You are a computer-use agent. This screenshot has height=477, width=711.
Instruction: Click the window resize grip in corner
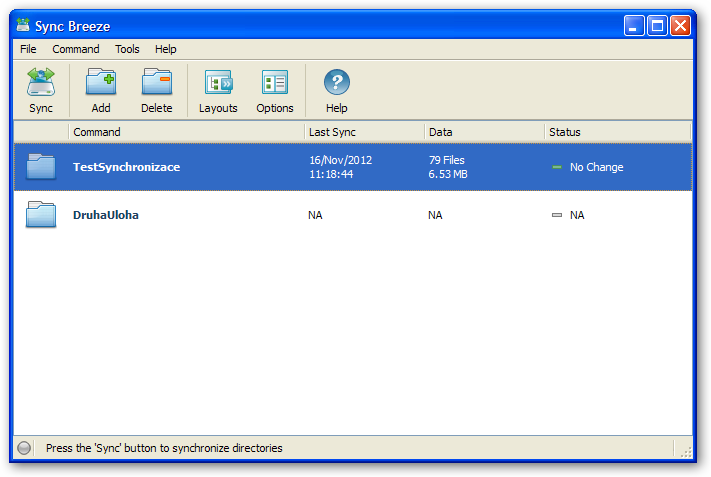pos(686,452)
